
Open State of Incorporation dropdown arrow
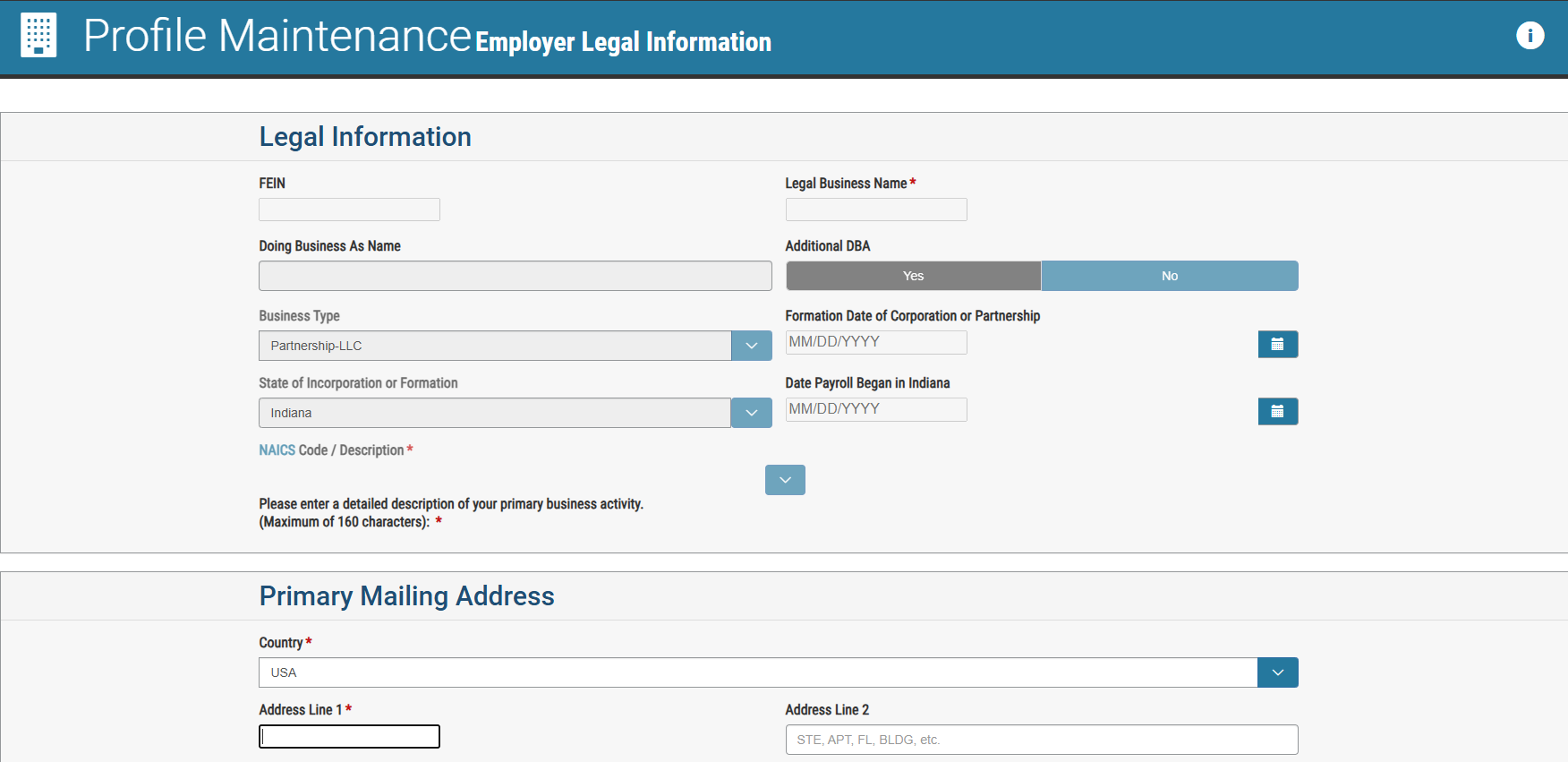(752, 413)
